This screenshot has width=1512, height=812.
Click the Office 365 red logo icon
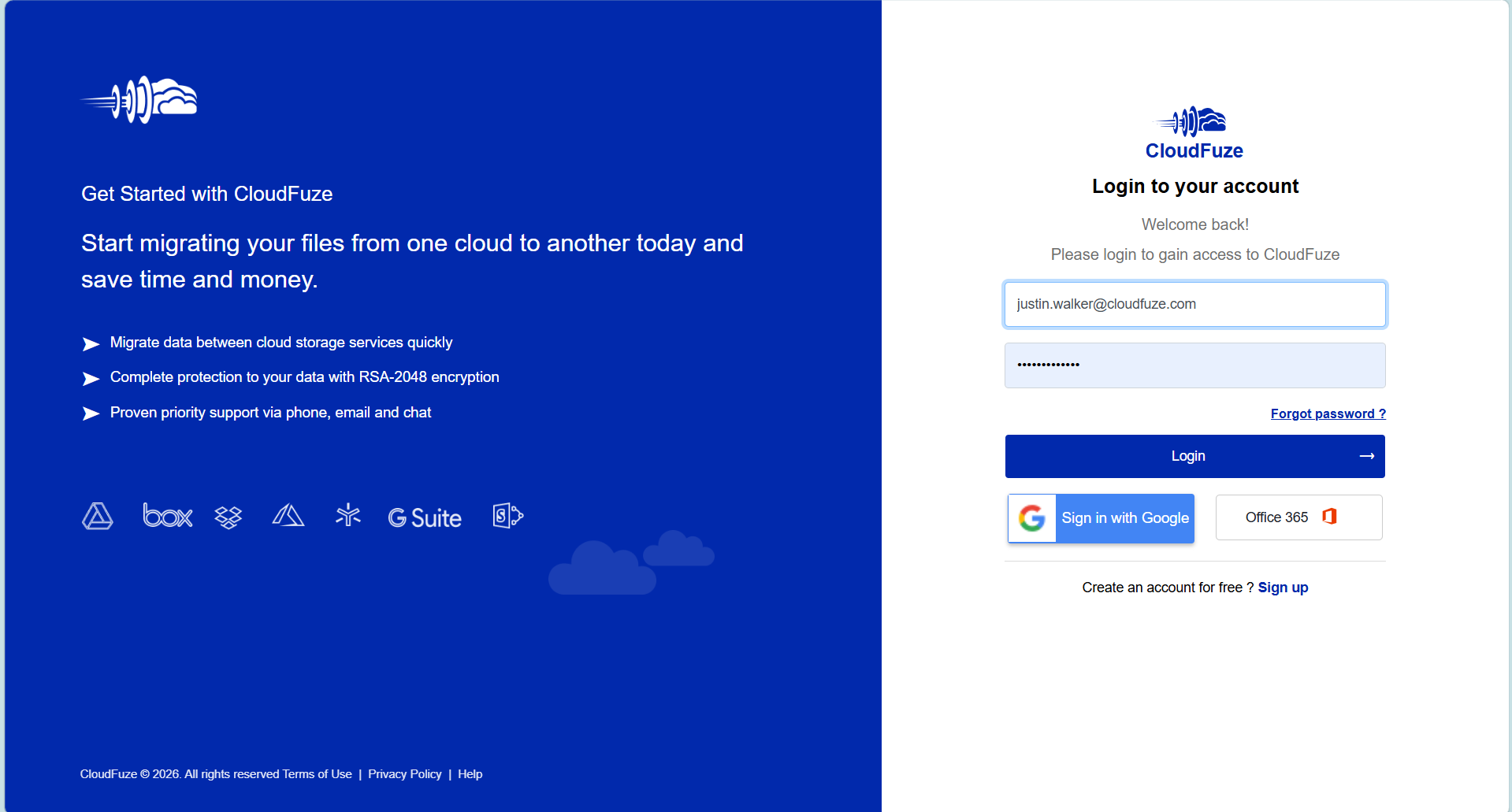pyautogui.click(x=1330, y=517)
